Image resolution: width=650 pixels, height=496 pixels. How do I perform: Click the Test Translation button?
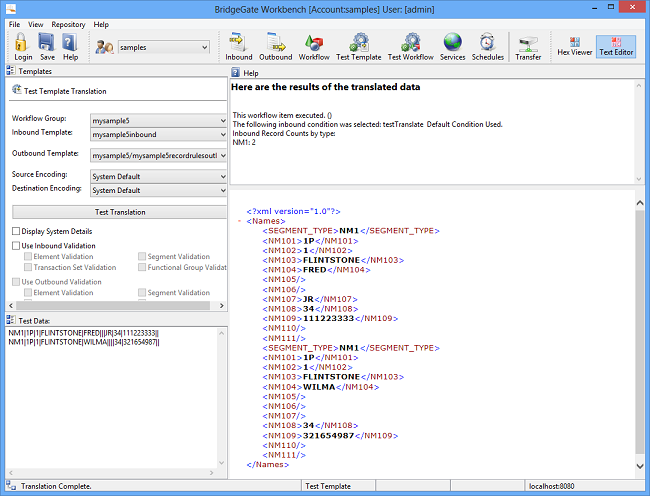120,212
